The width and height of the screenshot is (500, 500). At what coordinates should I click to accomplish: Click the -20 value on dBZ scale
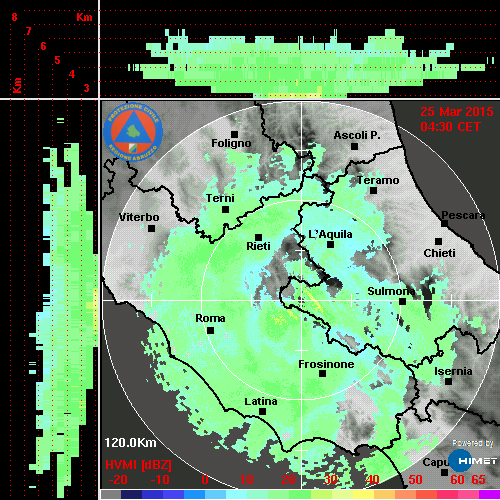pyautogui.click(x=118, y=480)
